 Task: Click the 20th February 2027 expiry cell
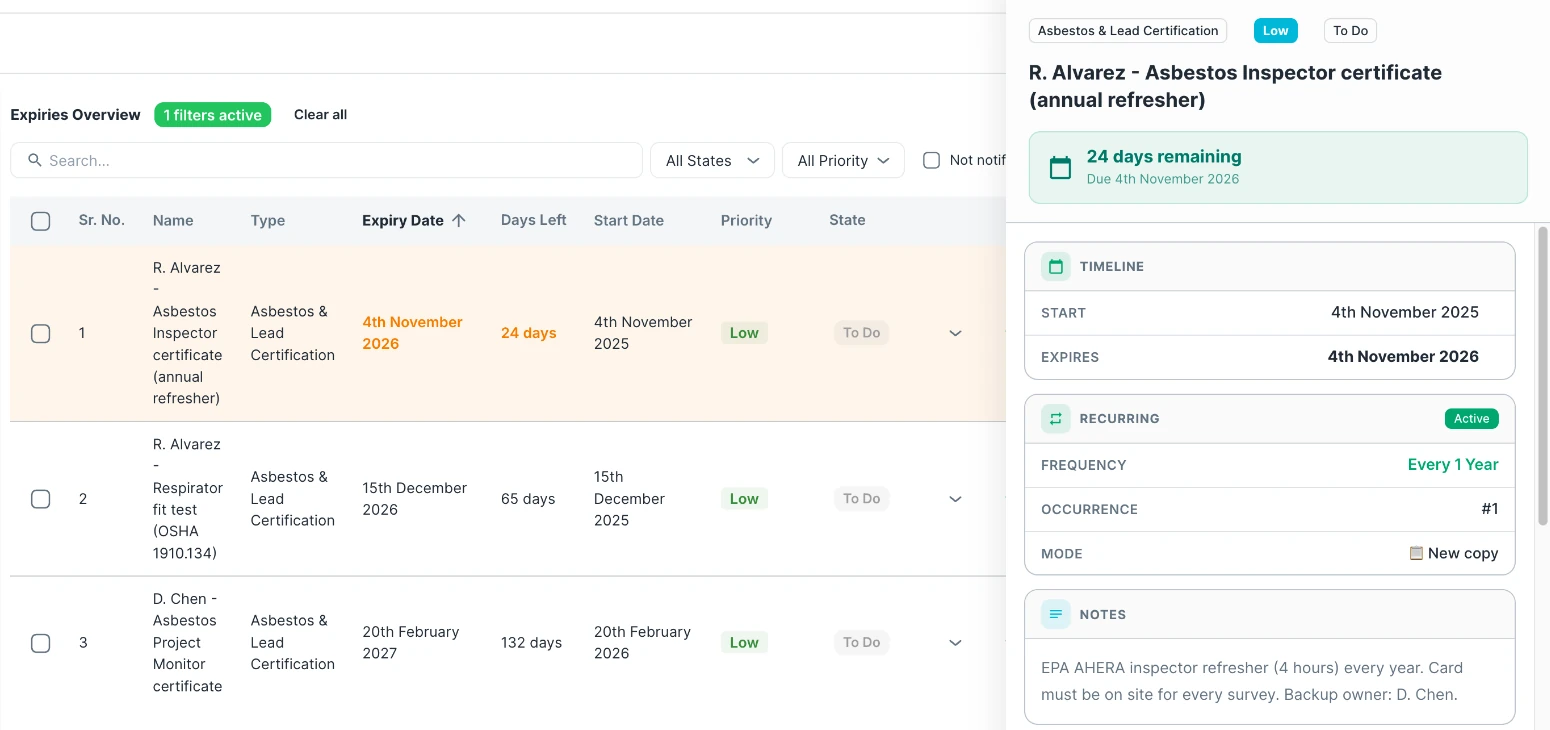click(411, 643)
